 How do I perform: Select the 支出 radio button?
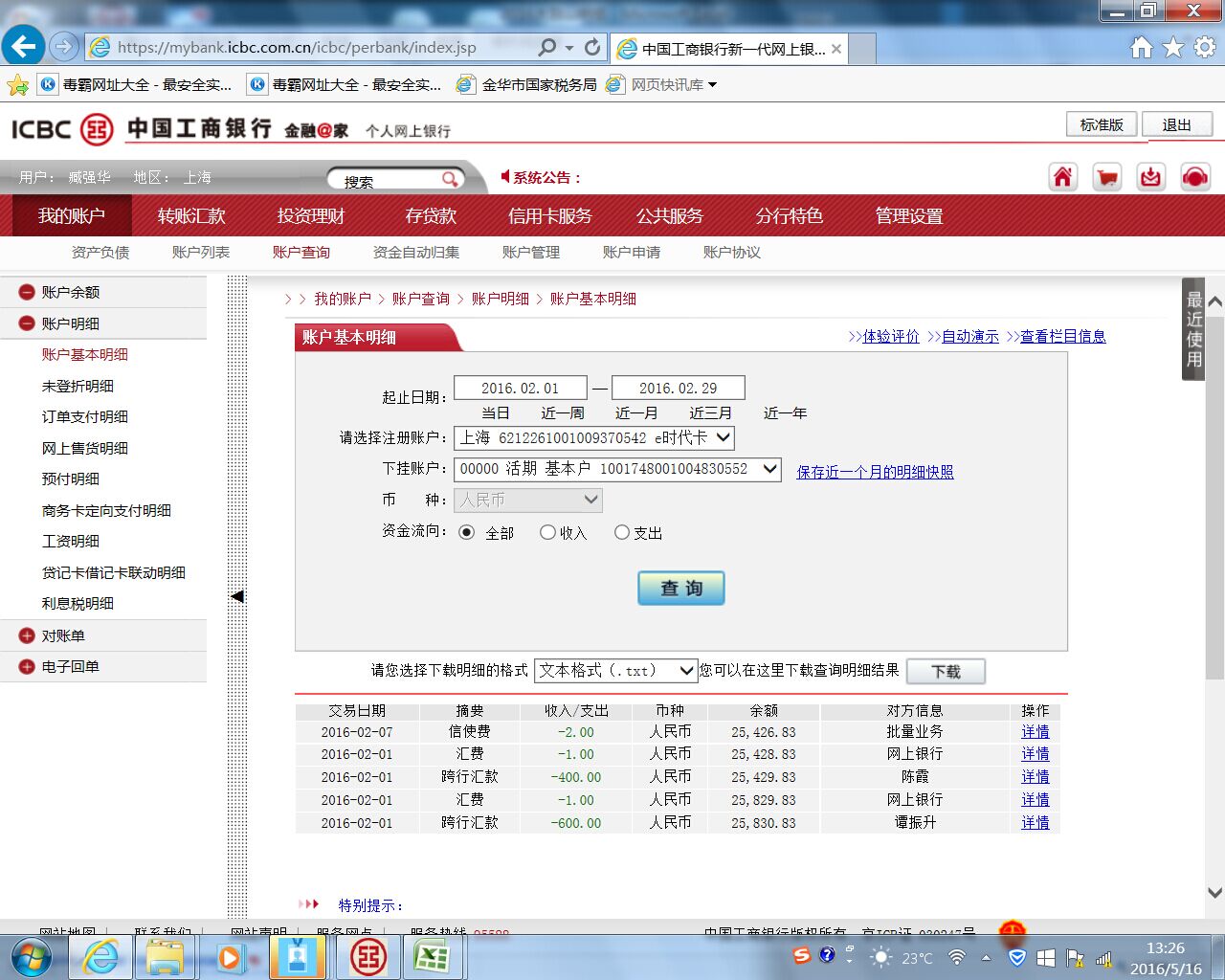click(622, 532)
